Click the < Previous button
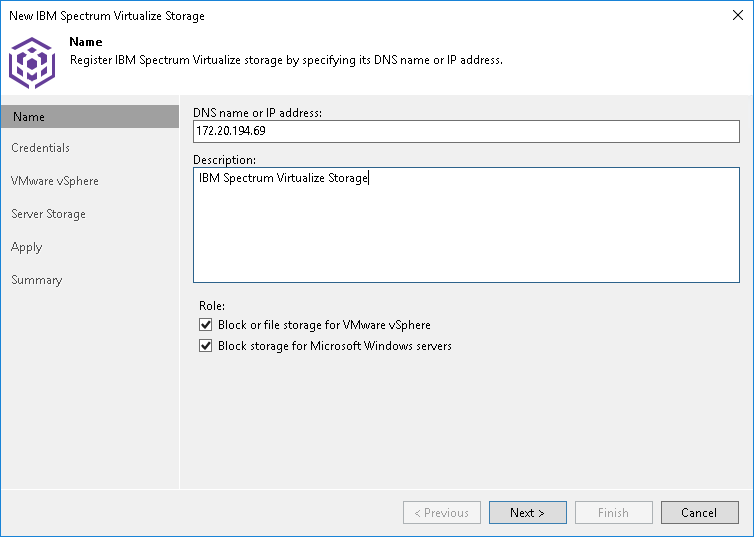The height and width of the screenshot is (537, 754). point(441,513)
